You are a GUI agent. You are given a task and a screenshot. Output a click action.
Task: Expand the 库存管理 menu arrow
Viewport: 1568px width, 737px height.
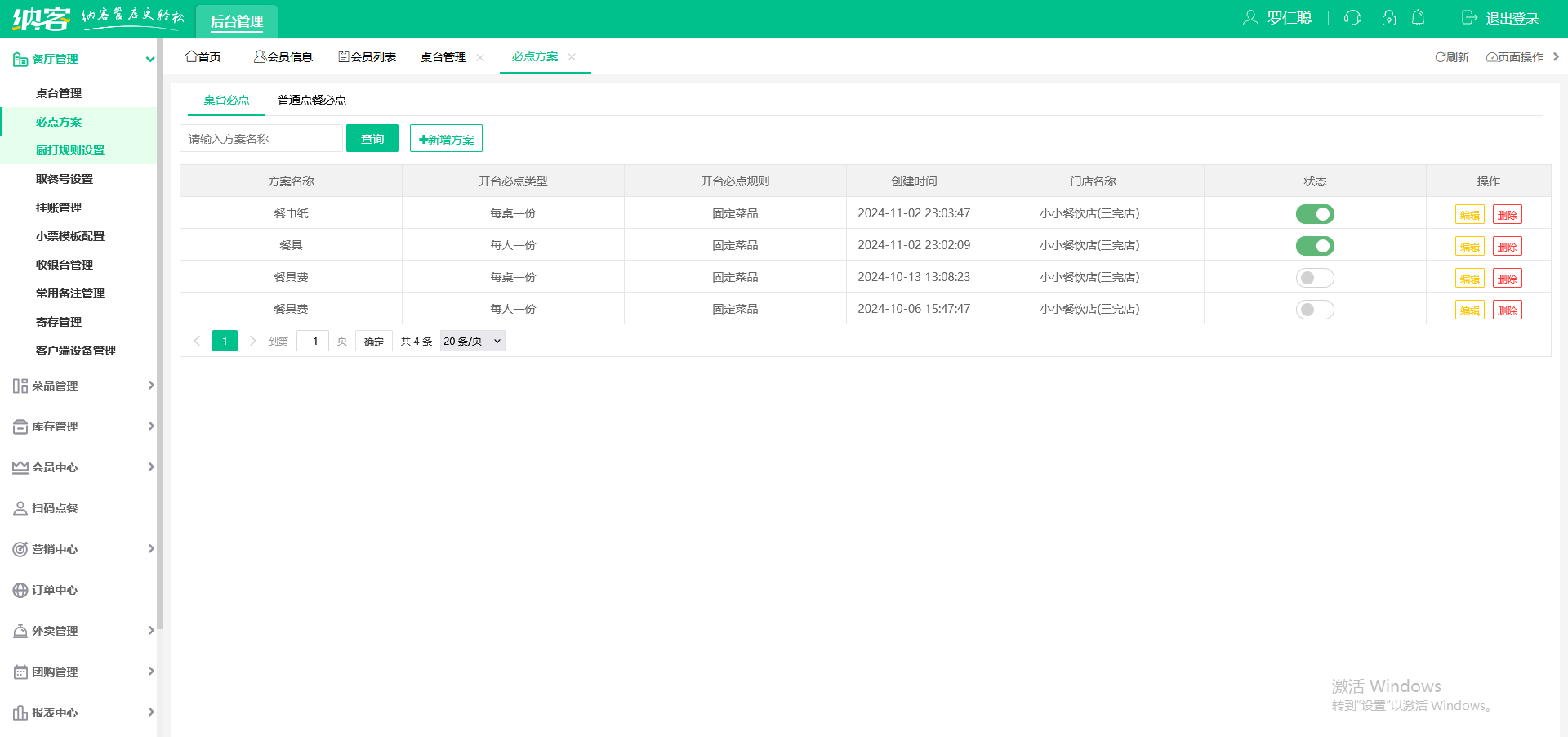point(151,427)
